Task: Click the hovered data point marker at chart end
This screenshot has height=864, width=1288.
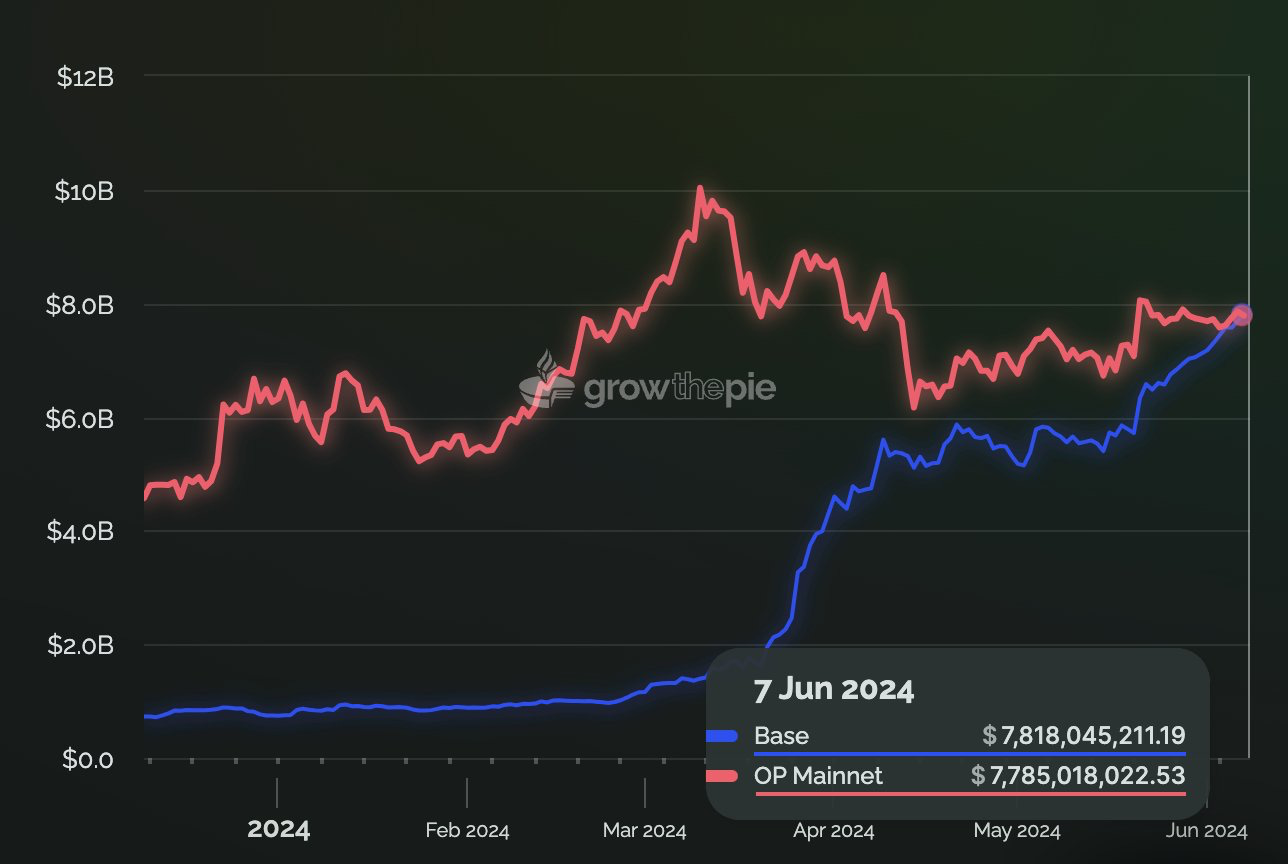Action: click(1242, 314)
